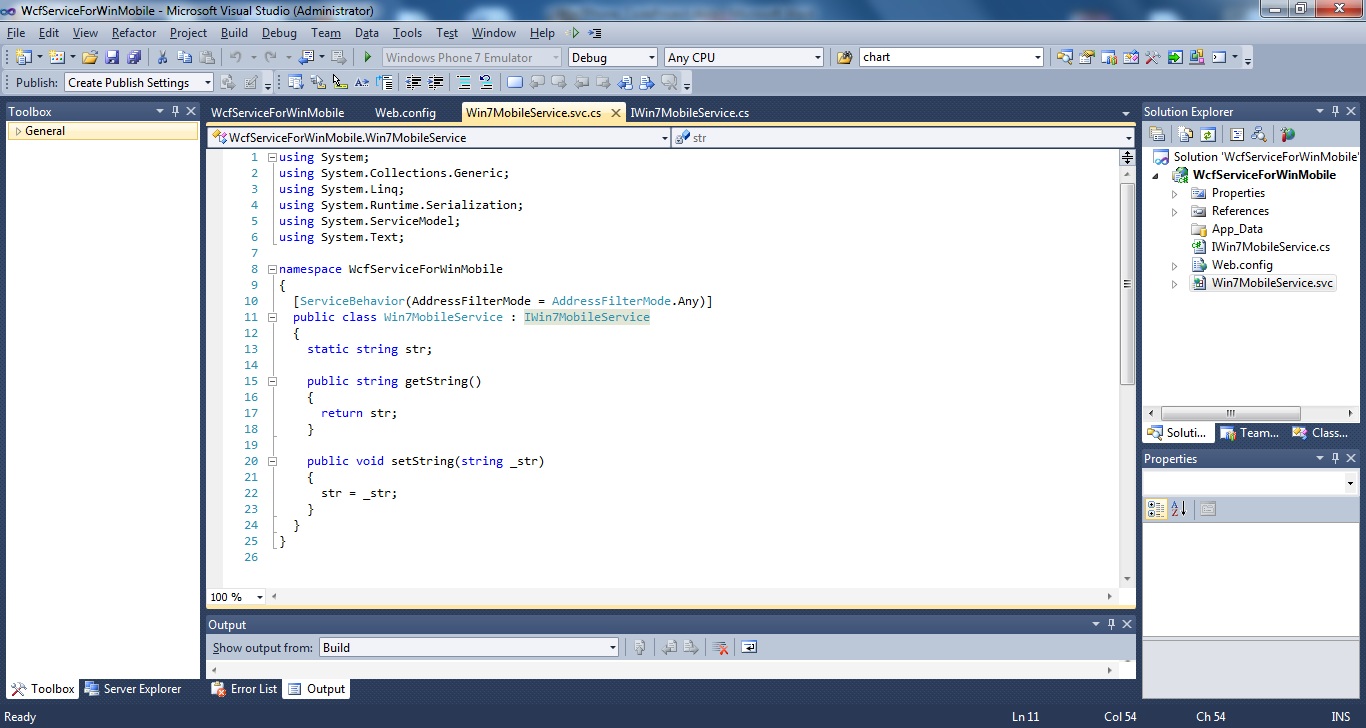Clear all output with the red X icon
The width and height of the screenshot is (1366, 728).
coord(720,647)
